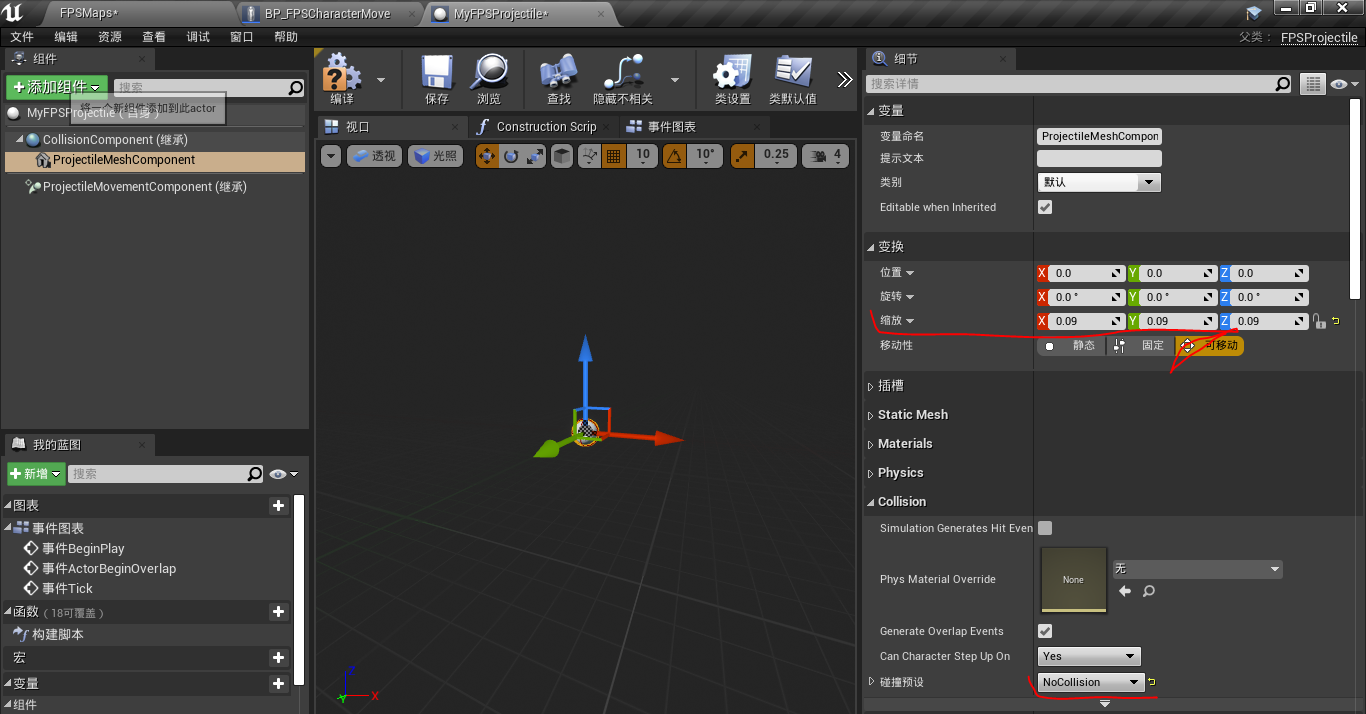Screen dimensions: 1366x714
Task: Expand the Physics section
Action: 870,473
